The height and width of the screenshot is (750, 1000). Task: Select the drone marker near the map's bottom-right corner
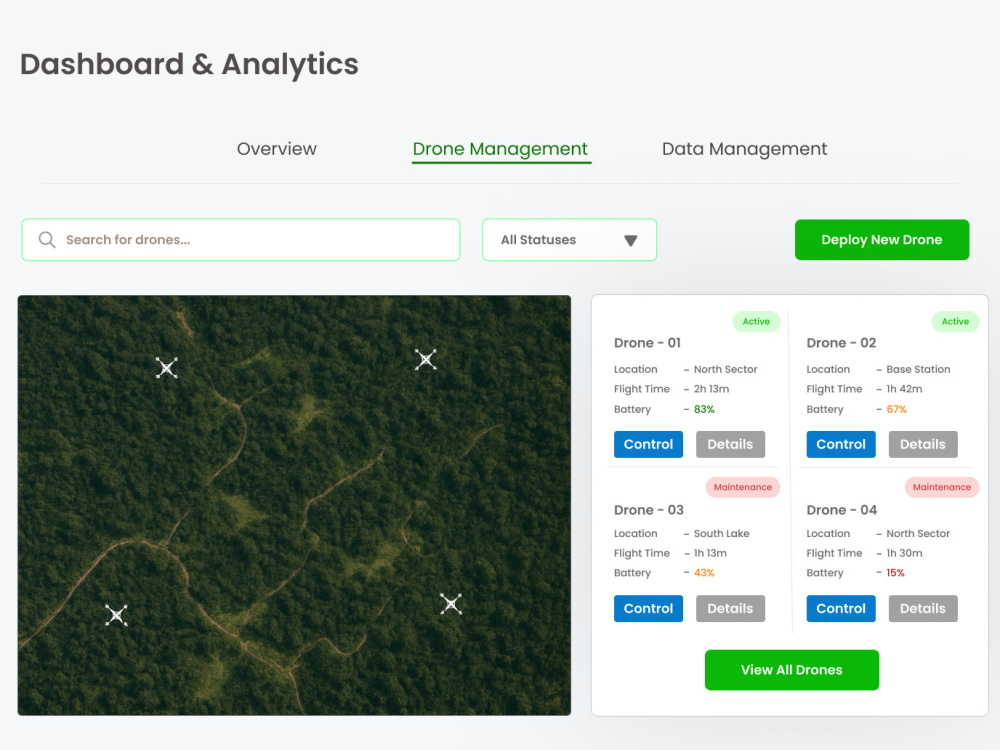[x=451, y=604]
